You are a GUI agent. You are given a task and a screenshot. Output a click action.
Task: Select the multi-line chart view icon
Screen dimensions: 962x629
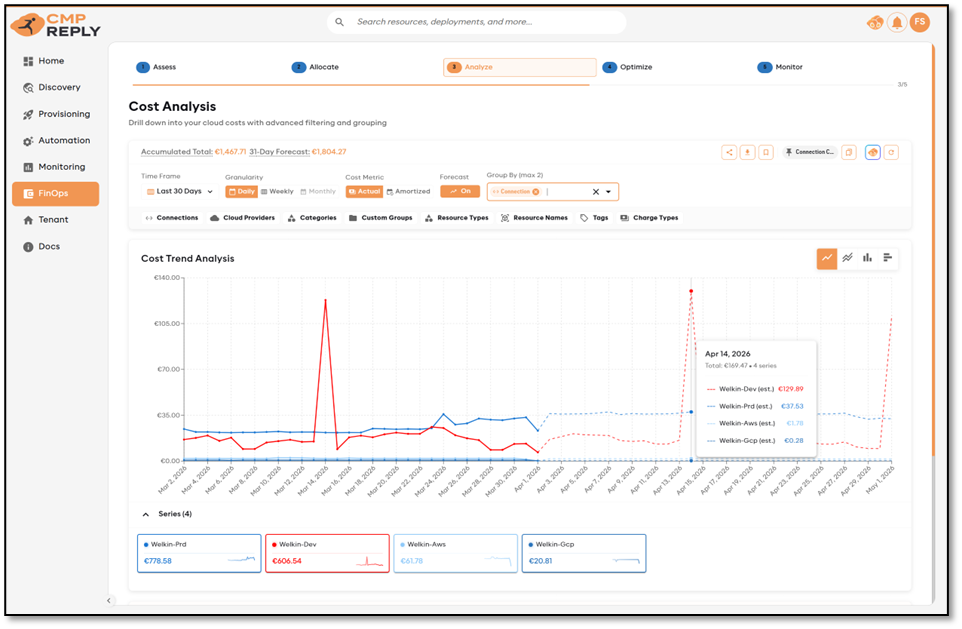847,258
